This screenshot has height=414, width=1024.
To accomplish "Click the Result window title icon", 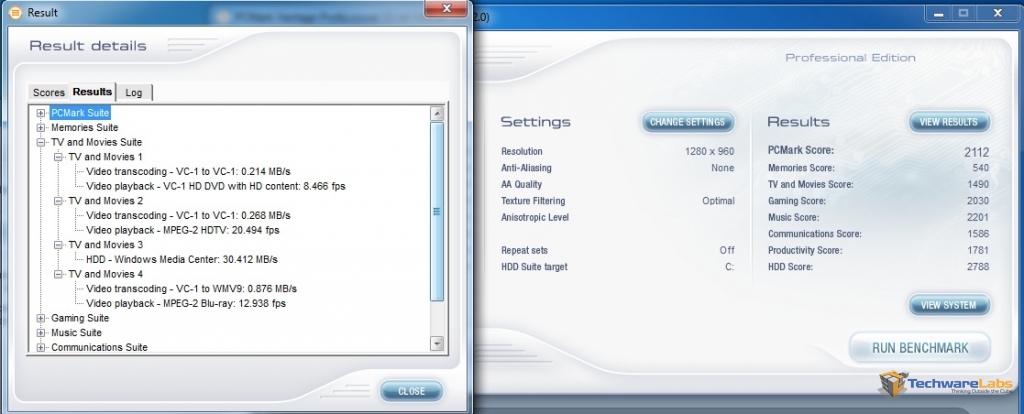I will click(x=14, y=12).
